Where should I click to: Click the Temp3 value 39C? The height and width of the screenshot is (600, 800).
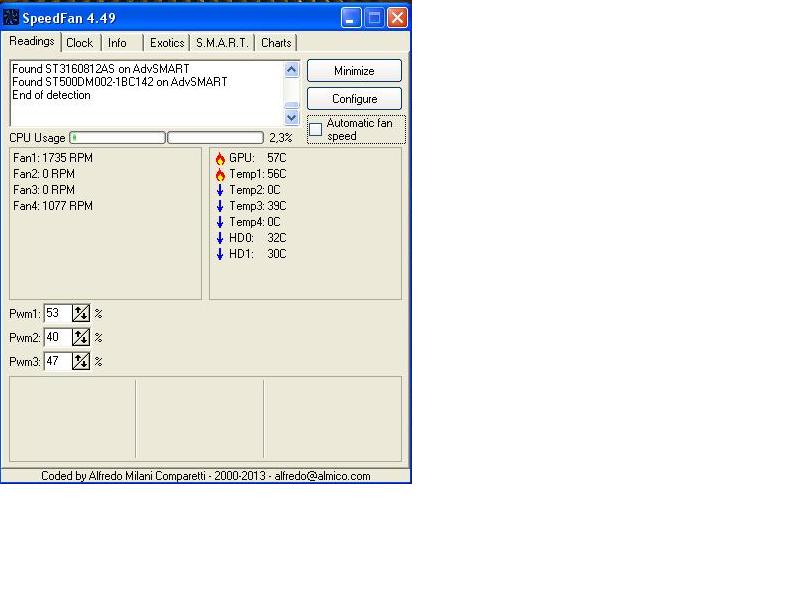(x=277, y=206)
